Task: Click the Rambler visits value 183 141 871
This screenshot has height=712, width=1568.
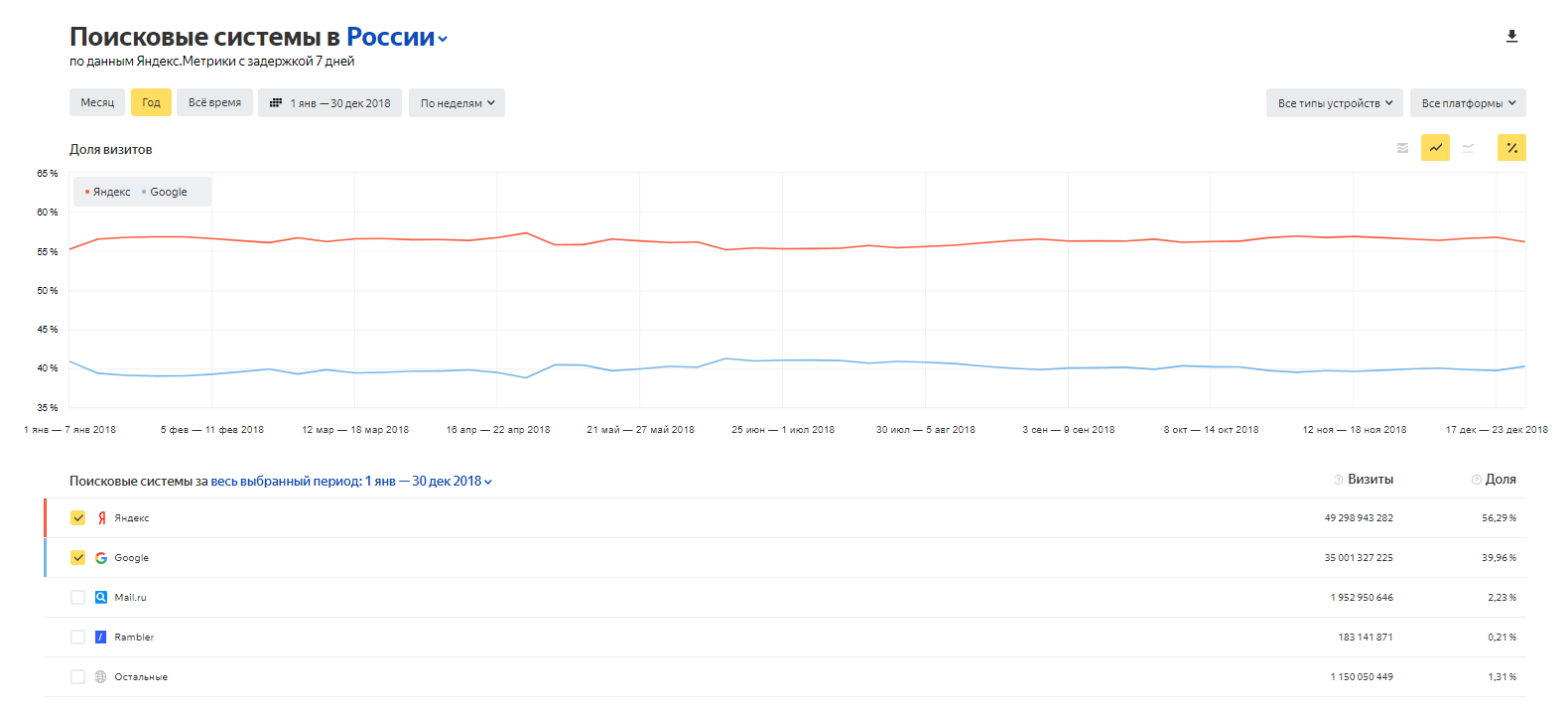Action: 1366,638
